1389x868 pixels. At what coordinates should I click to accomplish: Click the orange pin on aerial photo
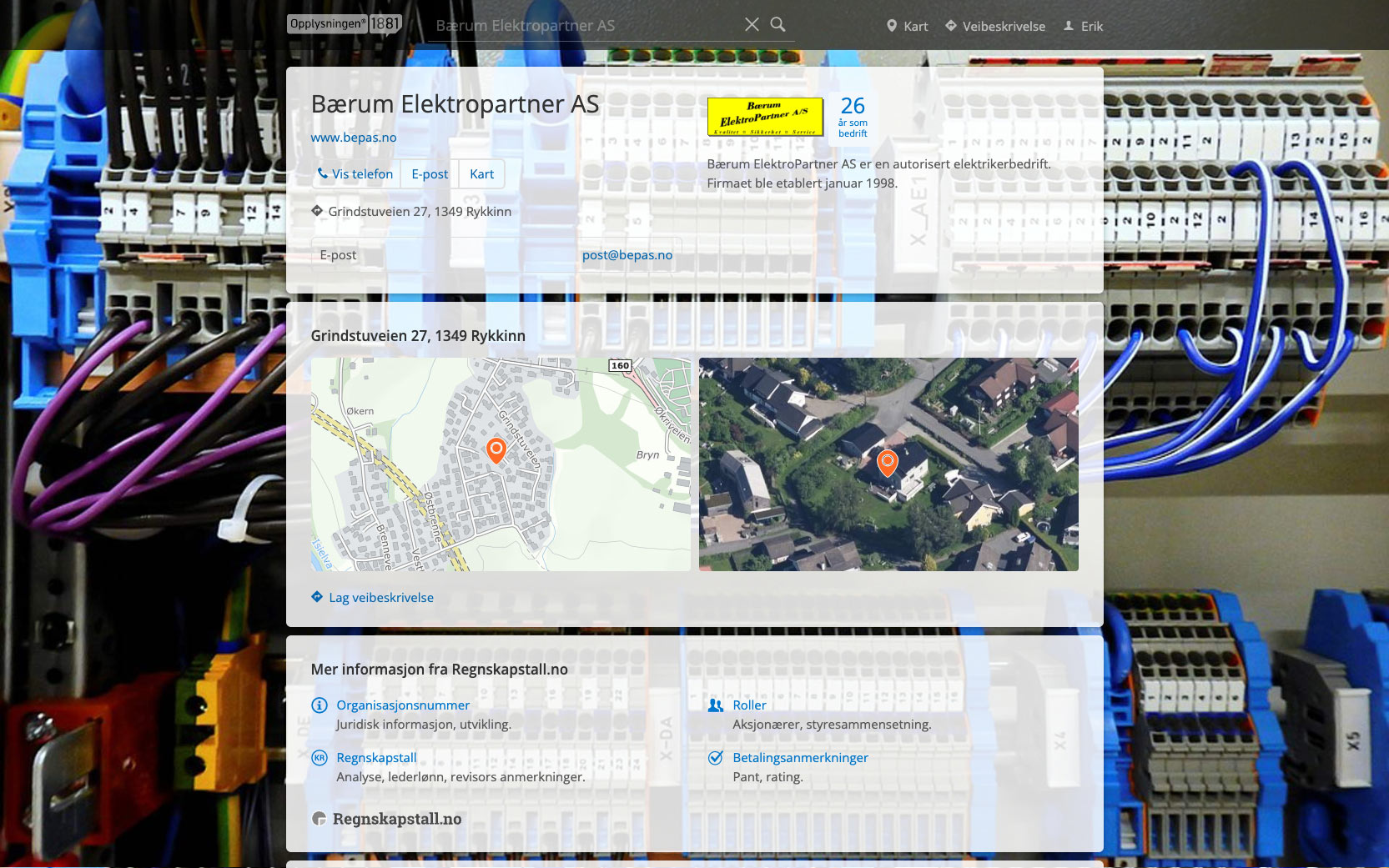[888, 462]
